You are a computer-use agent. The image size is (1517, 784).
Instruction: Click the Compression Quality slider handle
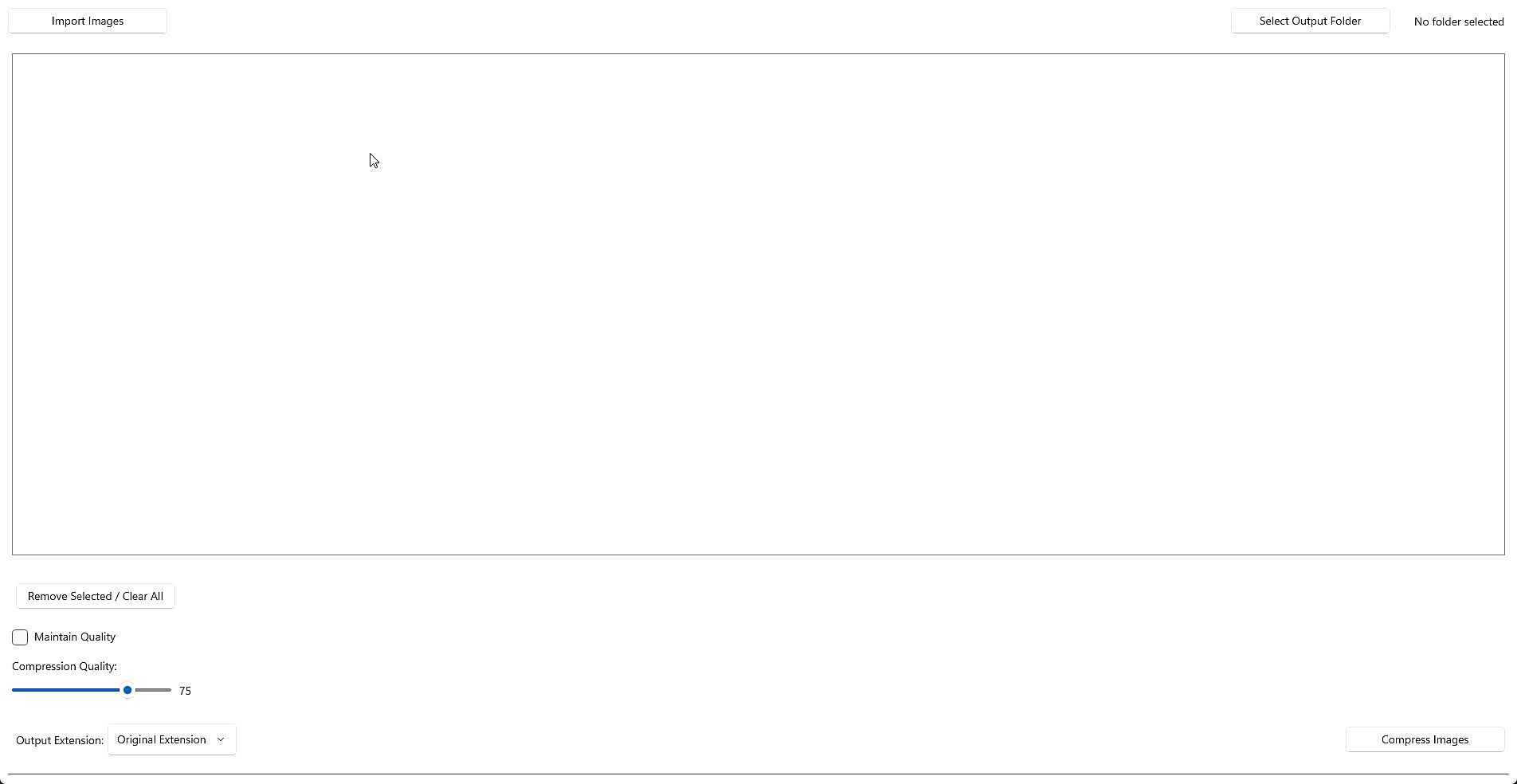coord(127,690)
